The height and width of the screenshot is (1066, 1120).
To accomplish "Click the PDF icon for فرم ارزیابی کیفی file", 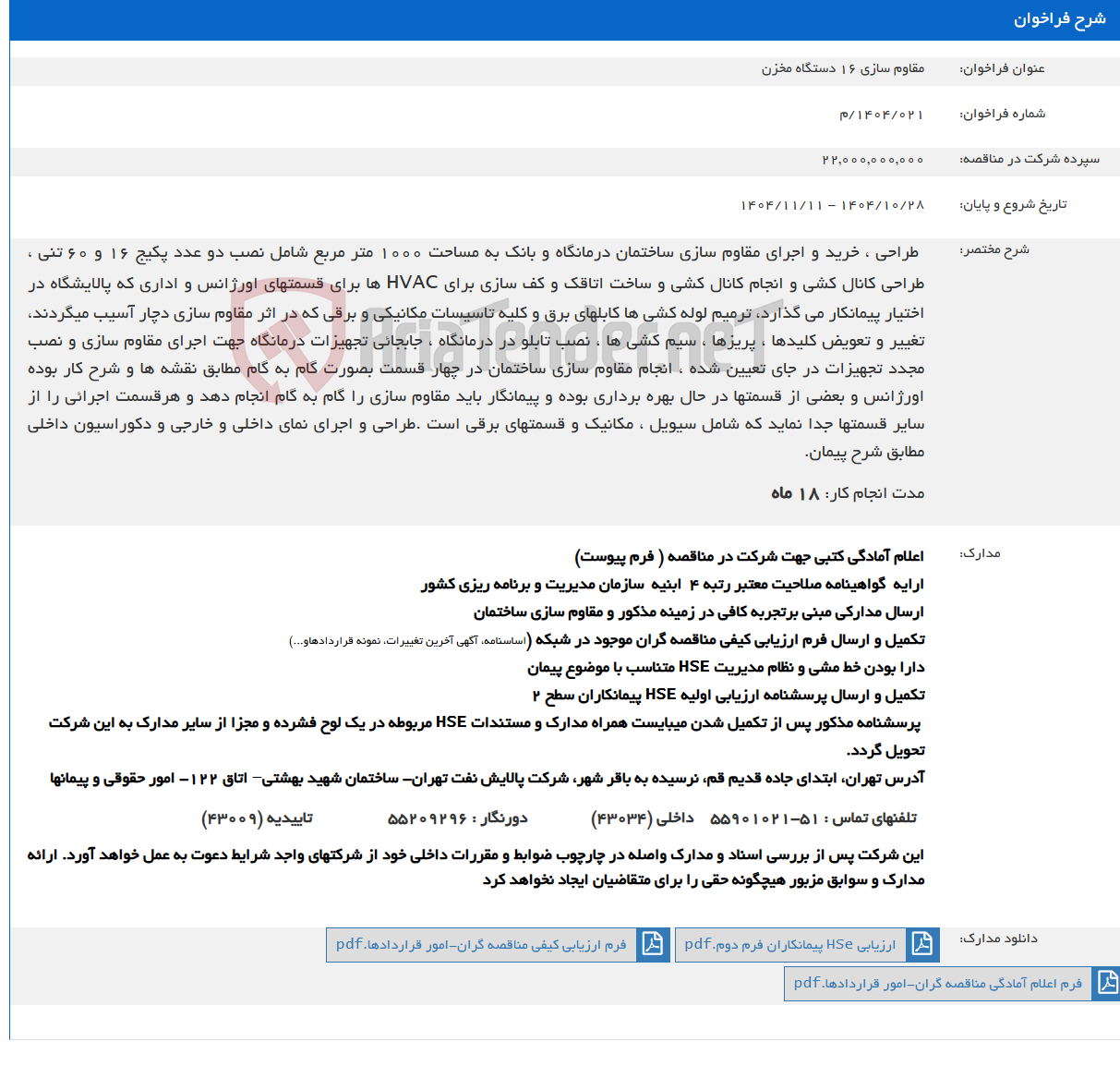I will click(x=653, y=944).
